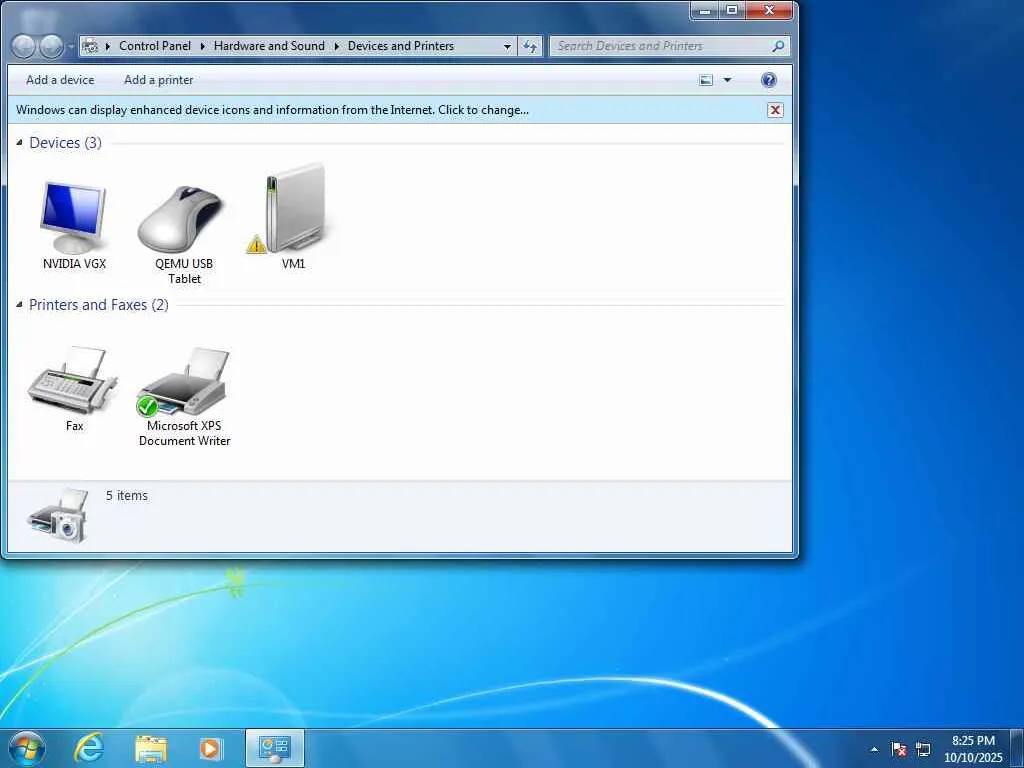Click the Change your view icon

tap(706, 80)
